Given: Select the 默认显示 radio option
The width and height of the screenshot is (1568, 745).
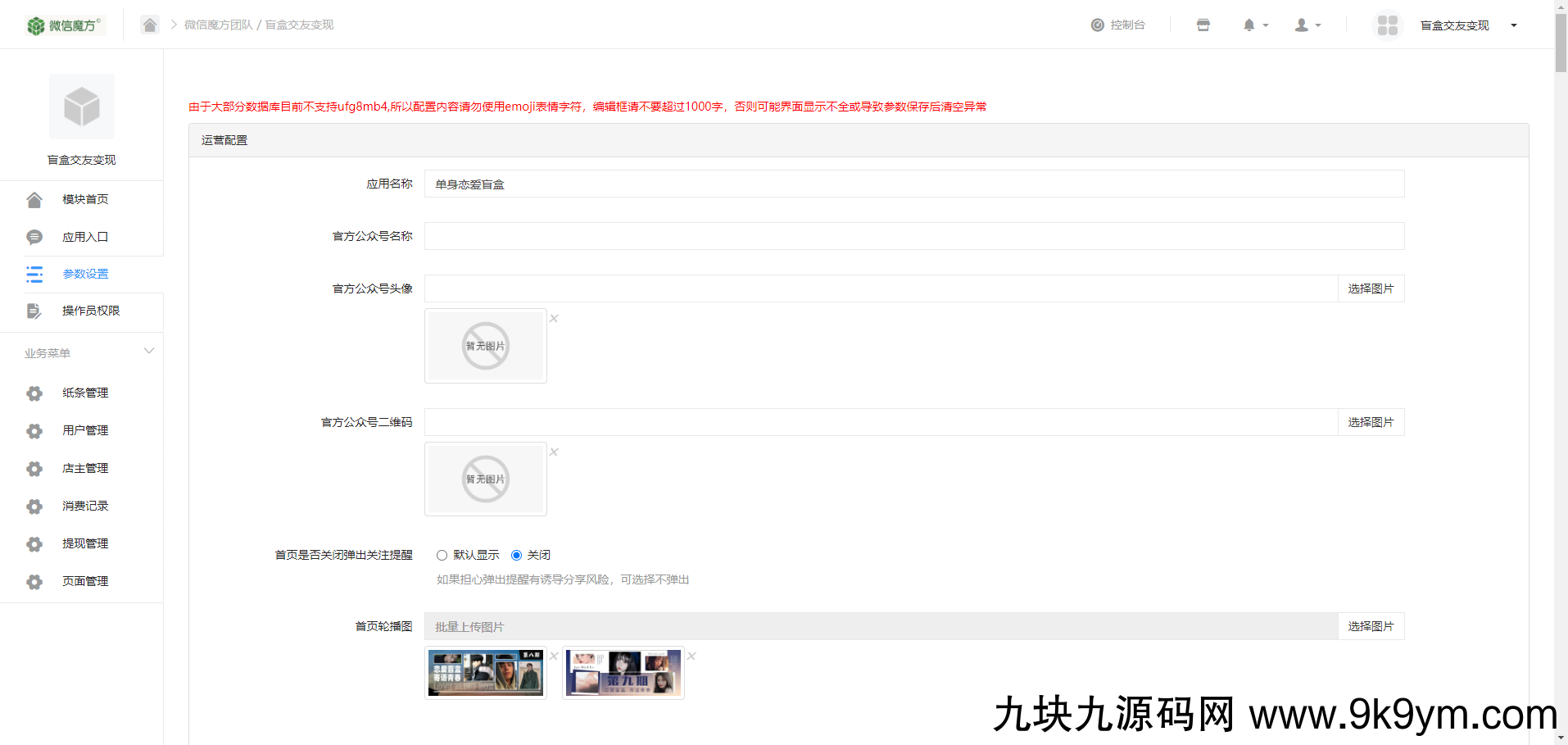Looking at the screenshot, I should coord(442,555).
